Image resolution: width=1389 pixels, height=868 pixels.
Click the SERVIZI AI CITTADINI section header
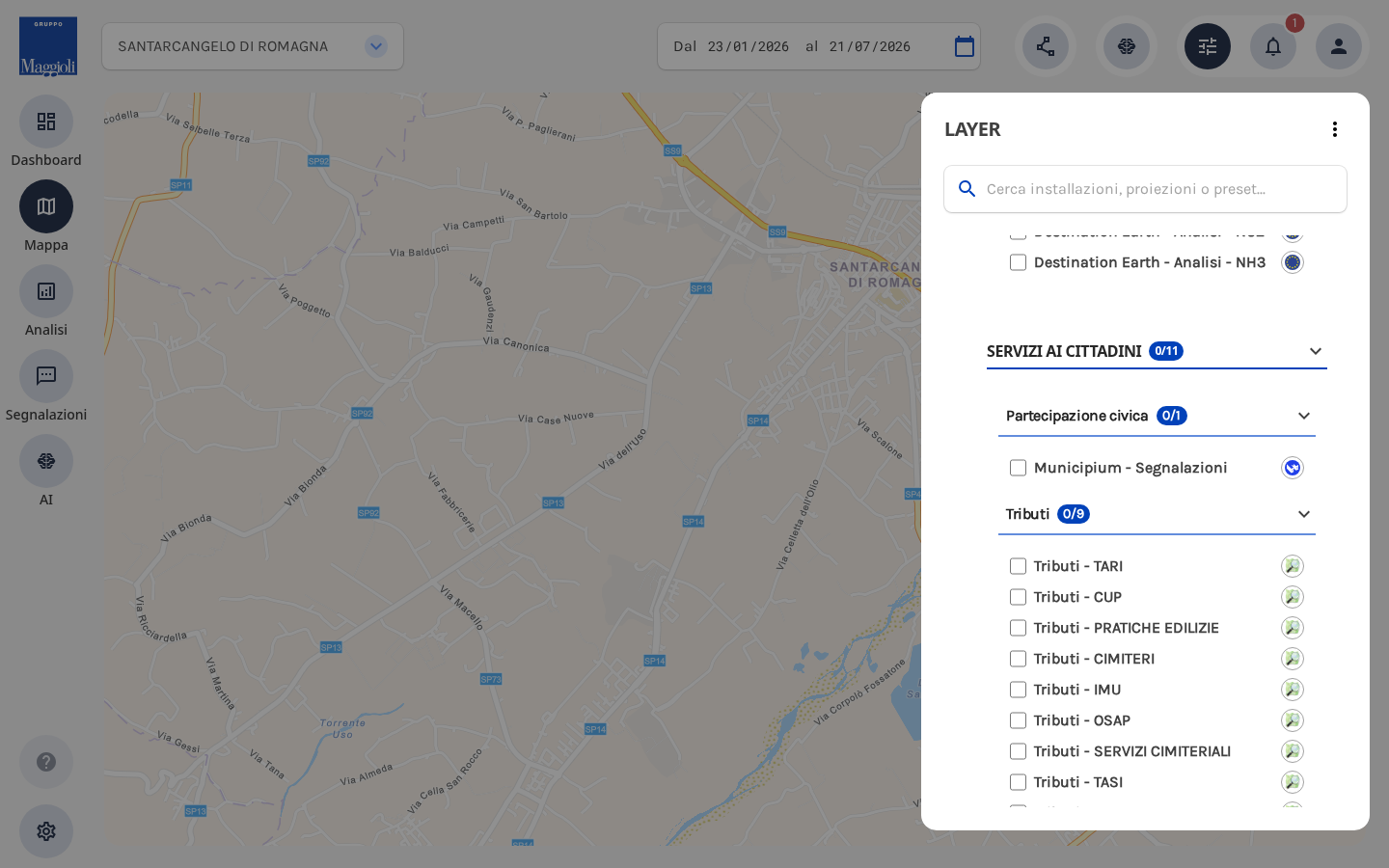[1157, 351]
